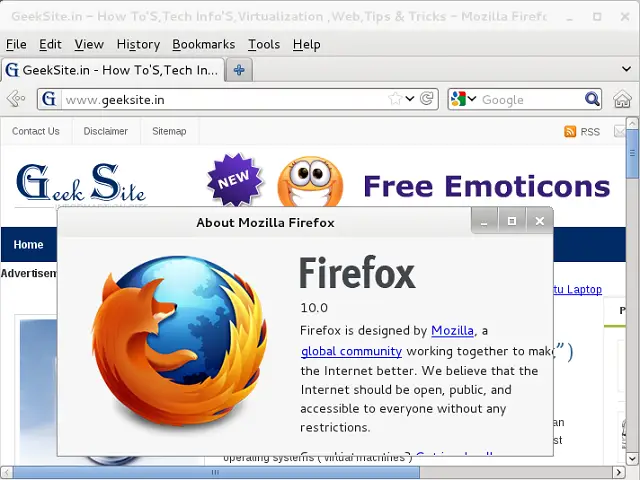This screenshot has height=480, width=640.
Task: Click the Sitemap link
Action: pos(169,131)
